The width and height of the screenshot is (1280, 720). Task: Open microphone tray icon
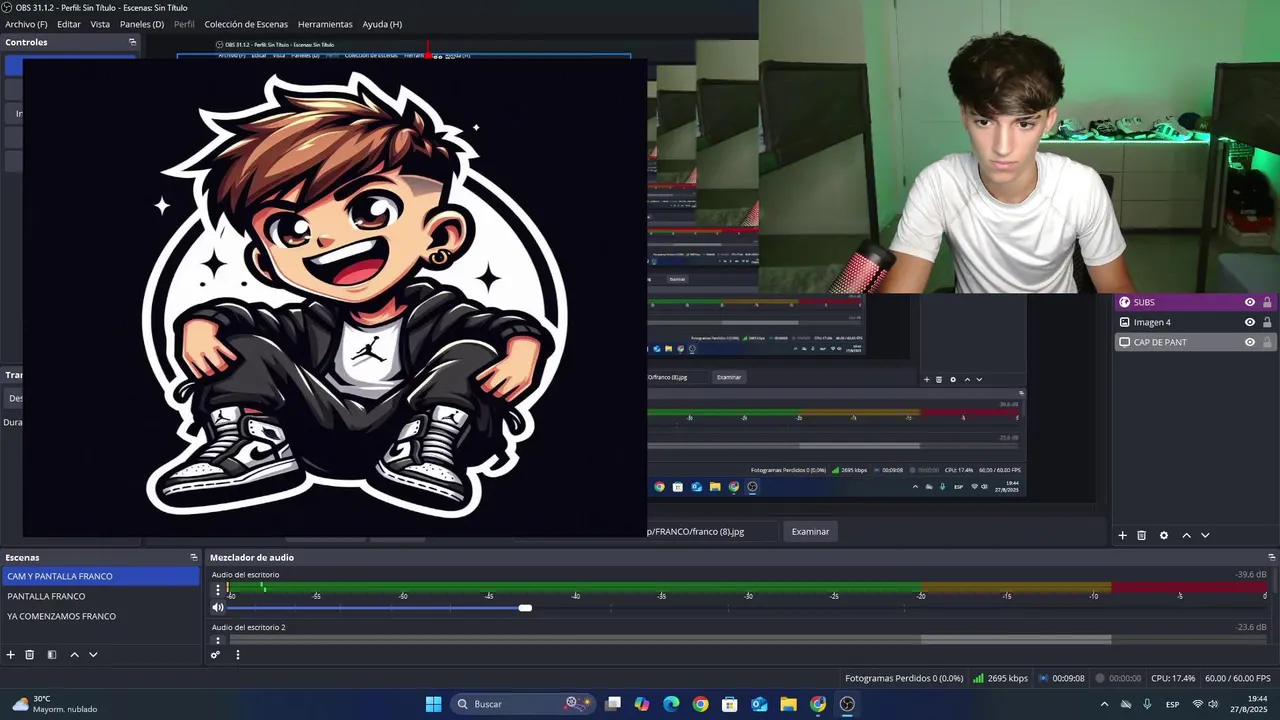coord(1147,704)
